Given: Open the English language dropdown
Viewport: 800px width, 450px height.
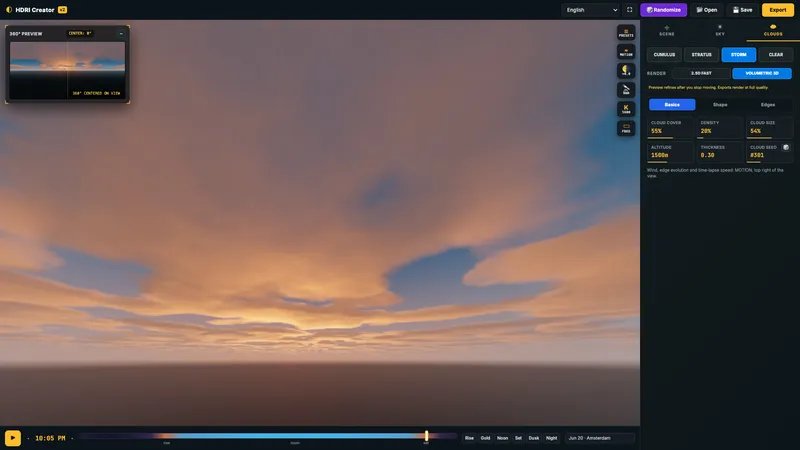Looking at the screenshot, I should [x=591, y=10].
